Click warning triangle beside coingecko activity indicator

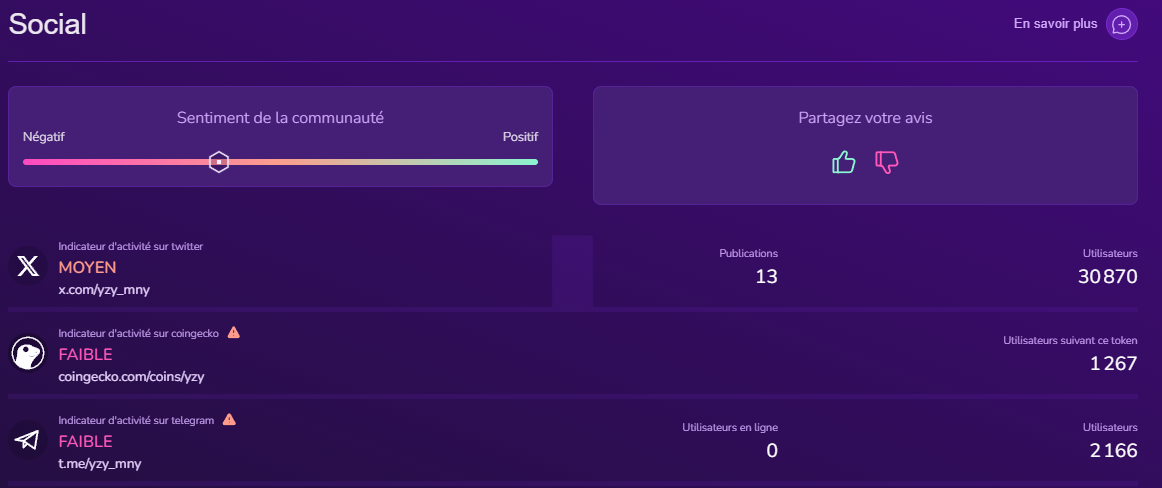pos(233,333)
